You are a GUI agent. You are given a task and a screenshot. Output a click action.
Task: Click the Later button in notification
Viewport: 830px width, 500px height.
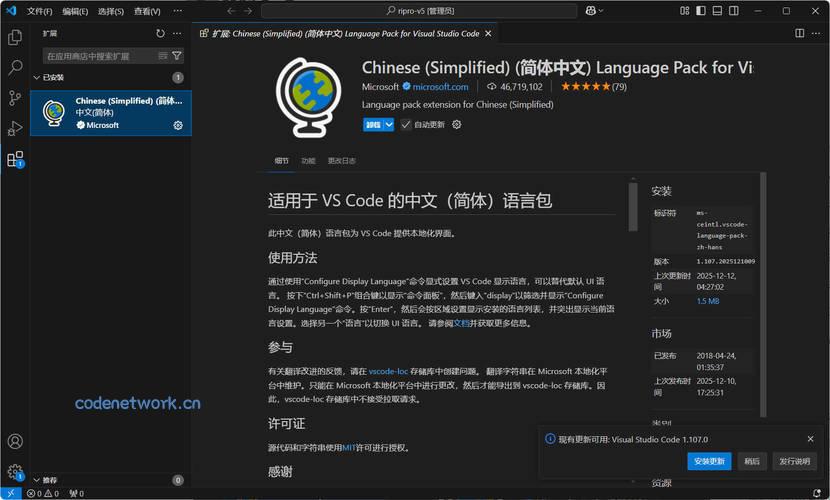pos(752,461)
